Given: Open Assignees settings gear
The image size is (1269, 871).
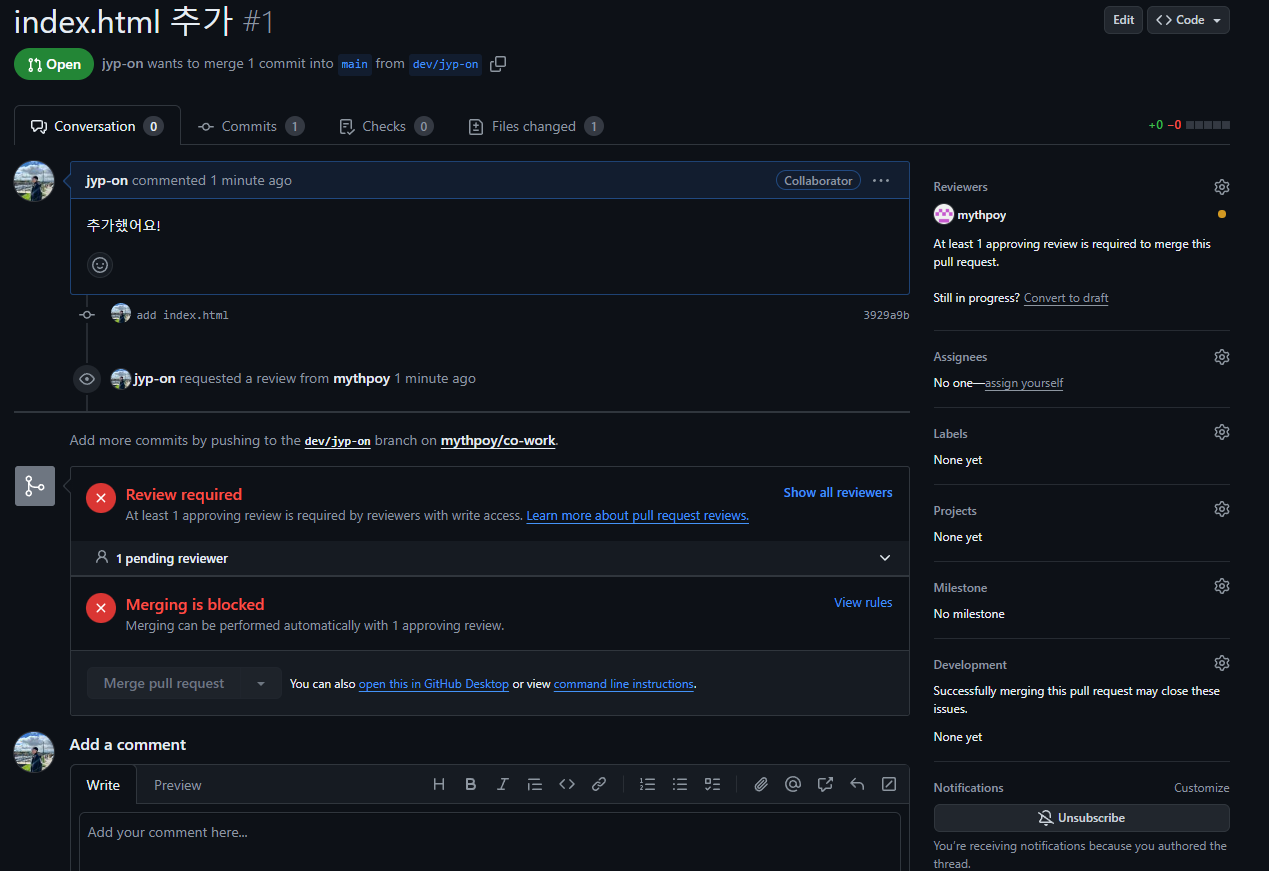Looking at the screenshot, I should (x=1221, y=357).
